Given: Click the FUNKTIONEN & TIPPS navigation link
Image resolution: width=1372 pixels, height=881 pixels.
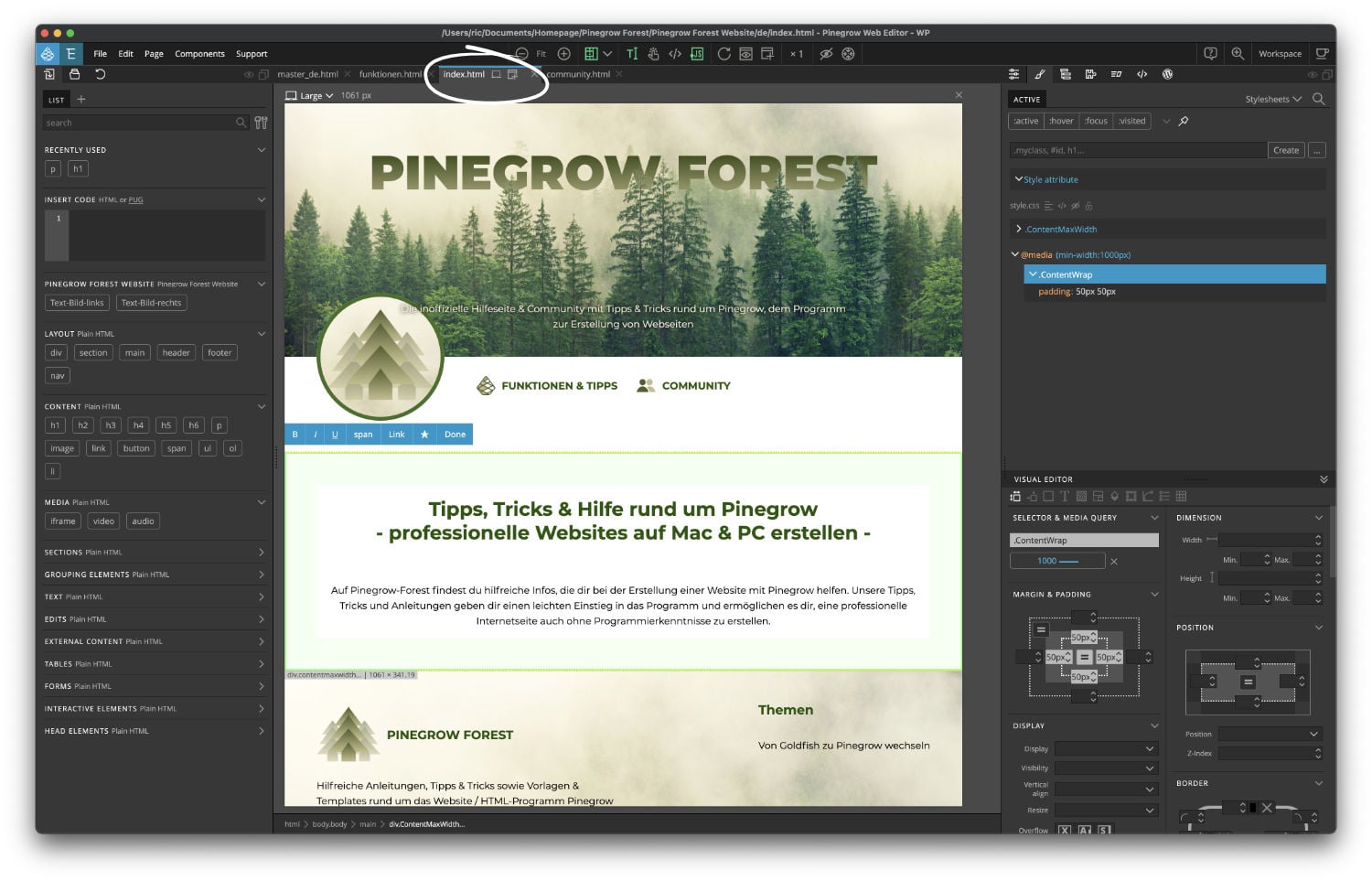Looking at the screenshot, I should coord(559,386).
